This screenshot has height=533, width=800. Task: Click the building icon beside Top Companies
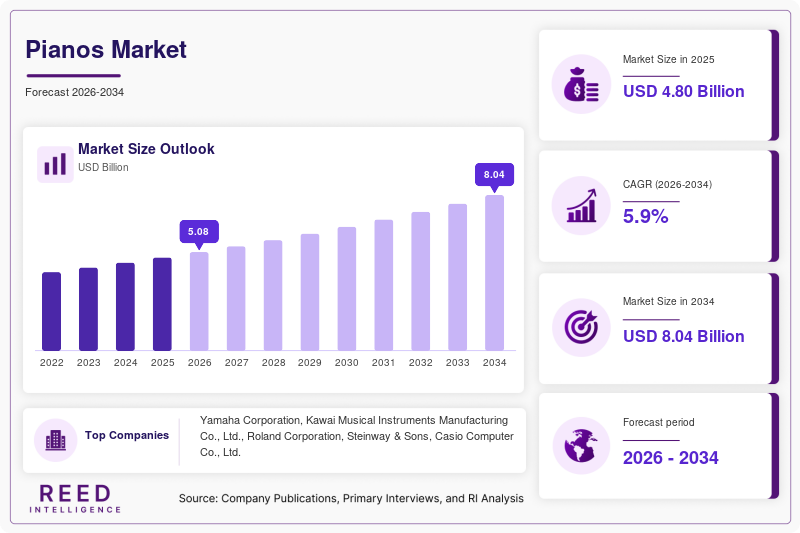(56, 440)
